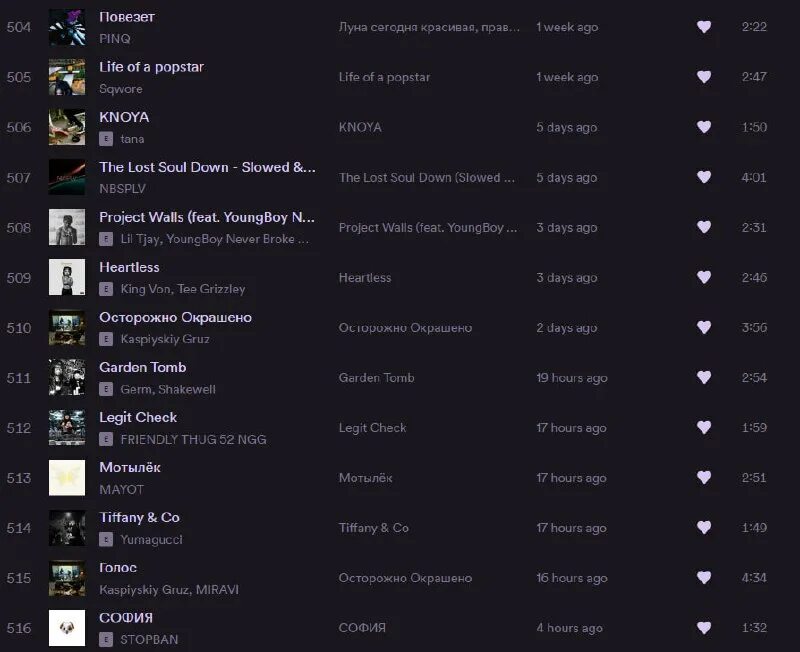Click the heart for Life of a popstar
Screen dimensions: 800x652
(704, 77)
